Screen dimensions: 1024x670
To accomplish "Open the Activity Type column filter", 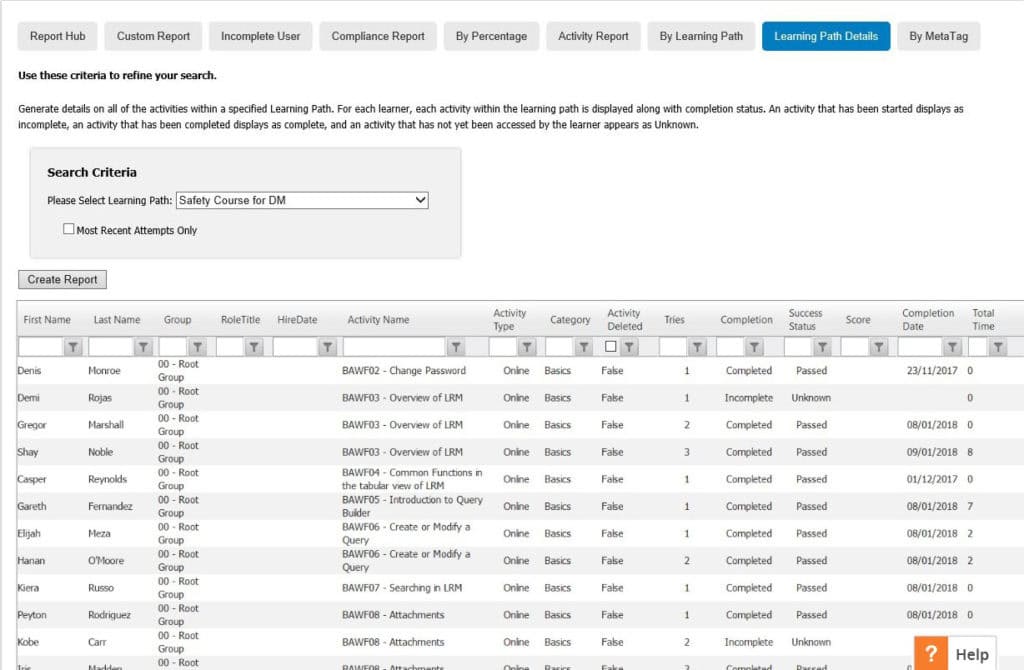I will 525,345.
